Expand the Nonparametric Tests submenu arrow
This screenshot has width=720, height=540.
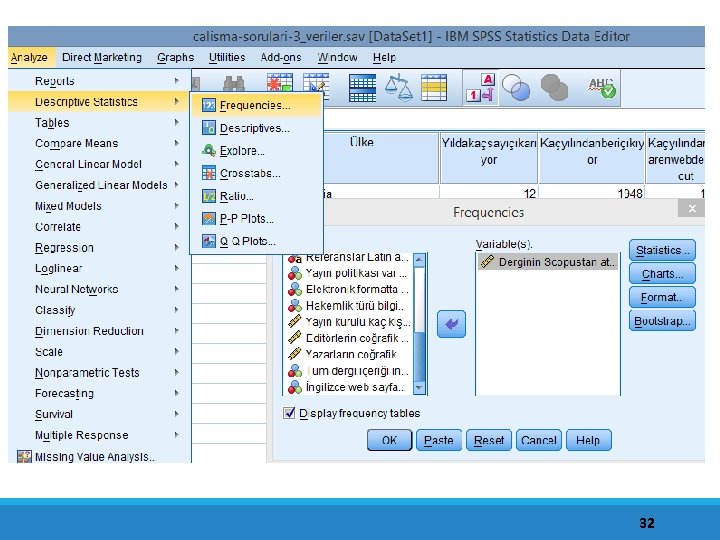point(177,372)
